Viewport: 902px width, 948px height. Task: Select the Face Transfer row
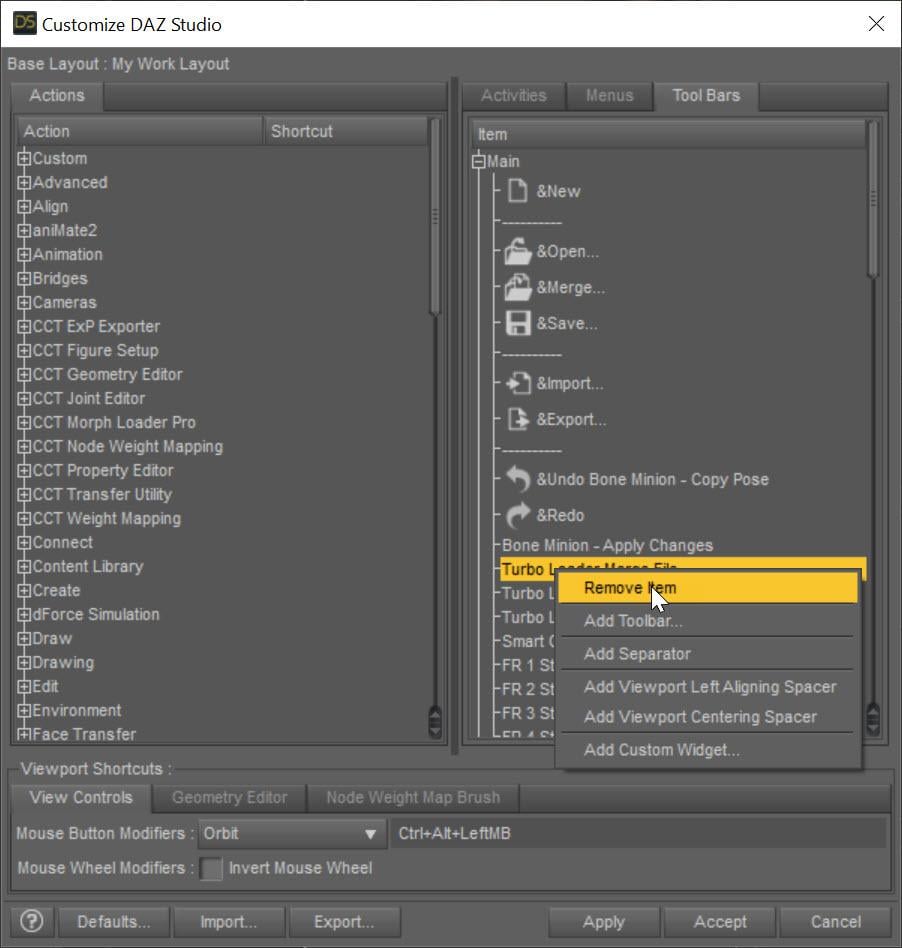(84, 734)
